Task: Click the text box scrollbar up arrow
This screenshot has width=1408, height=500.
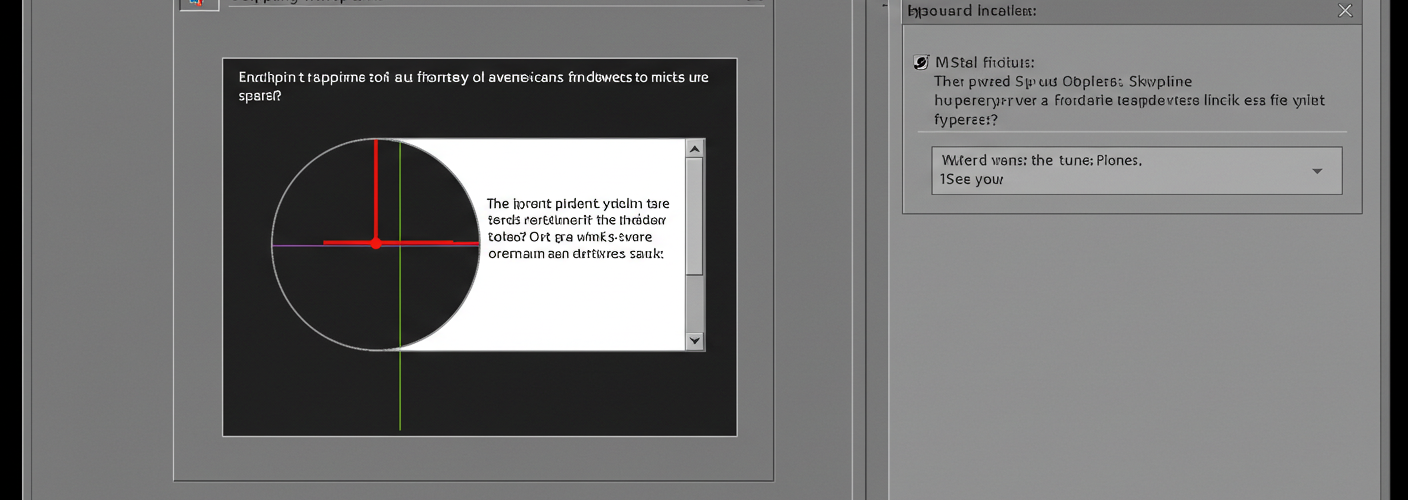Action: point(695,148)
